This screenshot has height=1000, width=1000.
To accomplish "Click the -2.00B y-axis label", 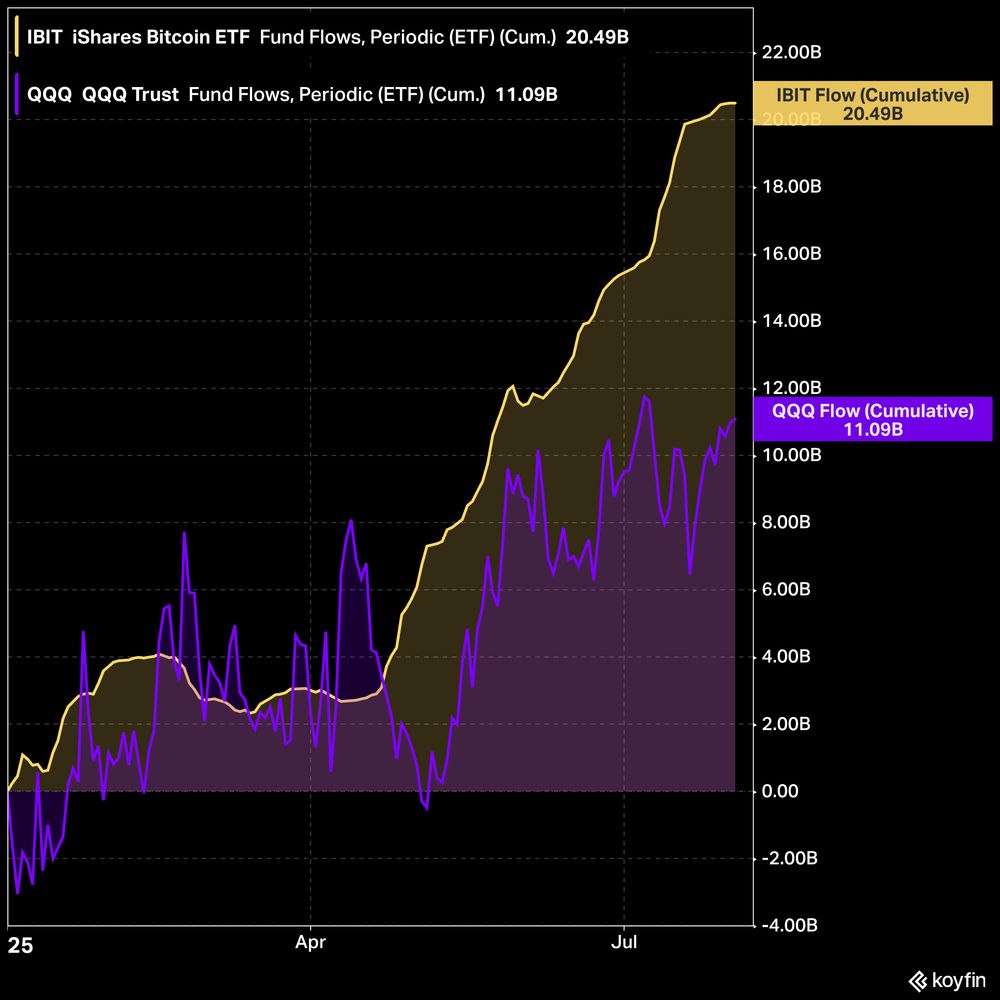I will coord(789,858).
